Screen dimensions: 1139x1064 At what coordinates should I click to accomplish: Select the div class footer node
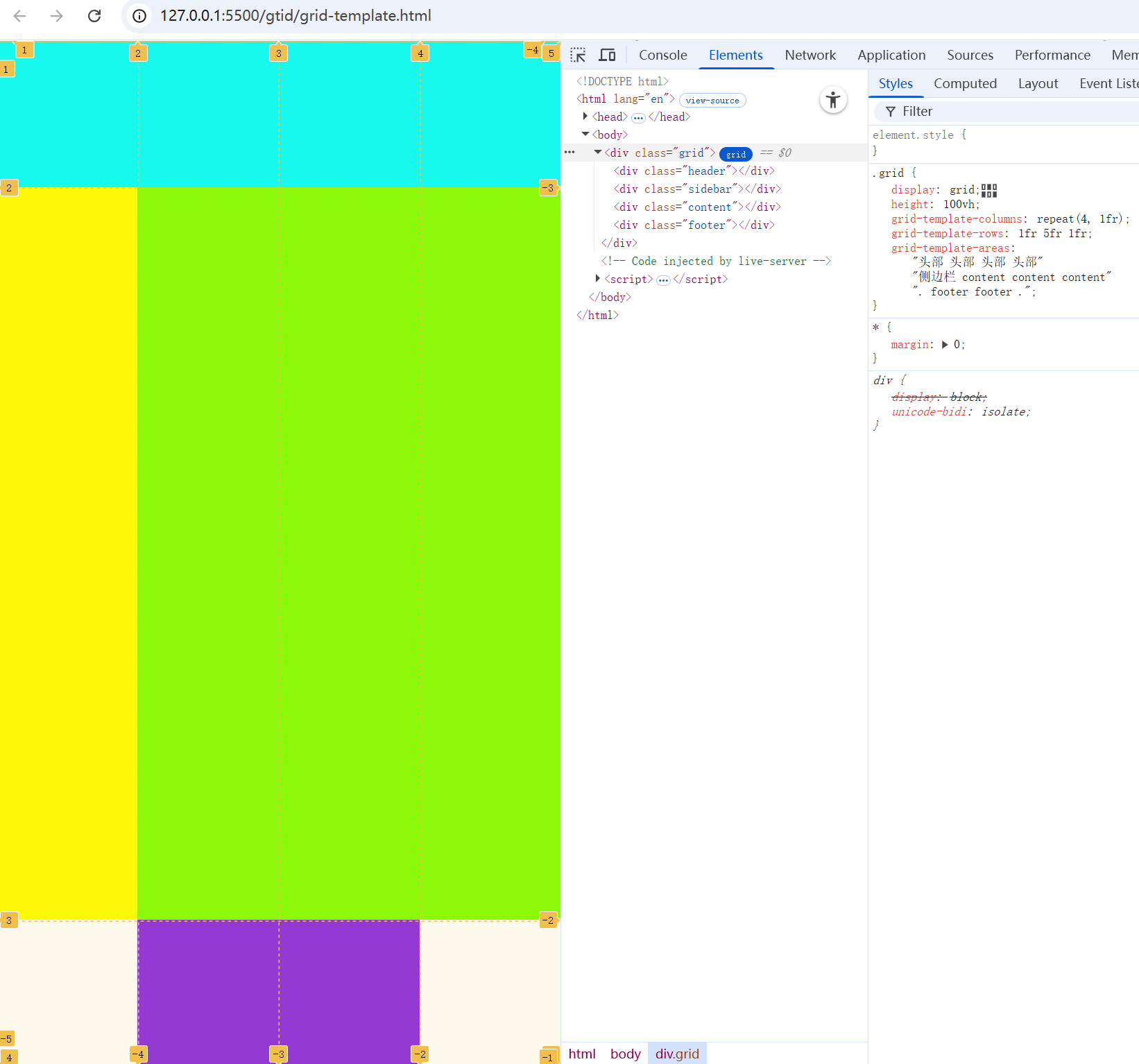pyautogui.click(x=694, y=225)
